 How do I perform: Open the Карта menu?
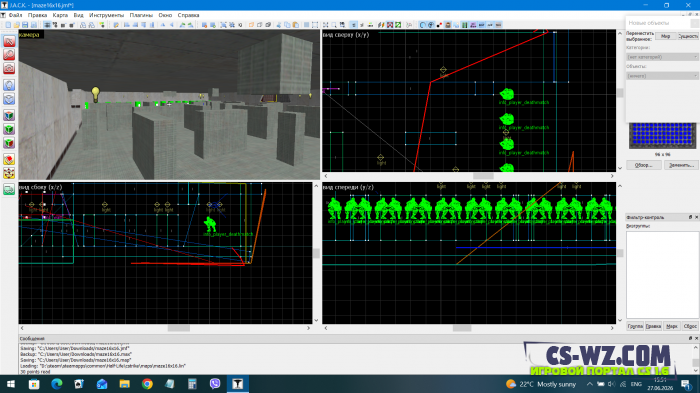[60, 15]
